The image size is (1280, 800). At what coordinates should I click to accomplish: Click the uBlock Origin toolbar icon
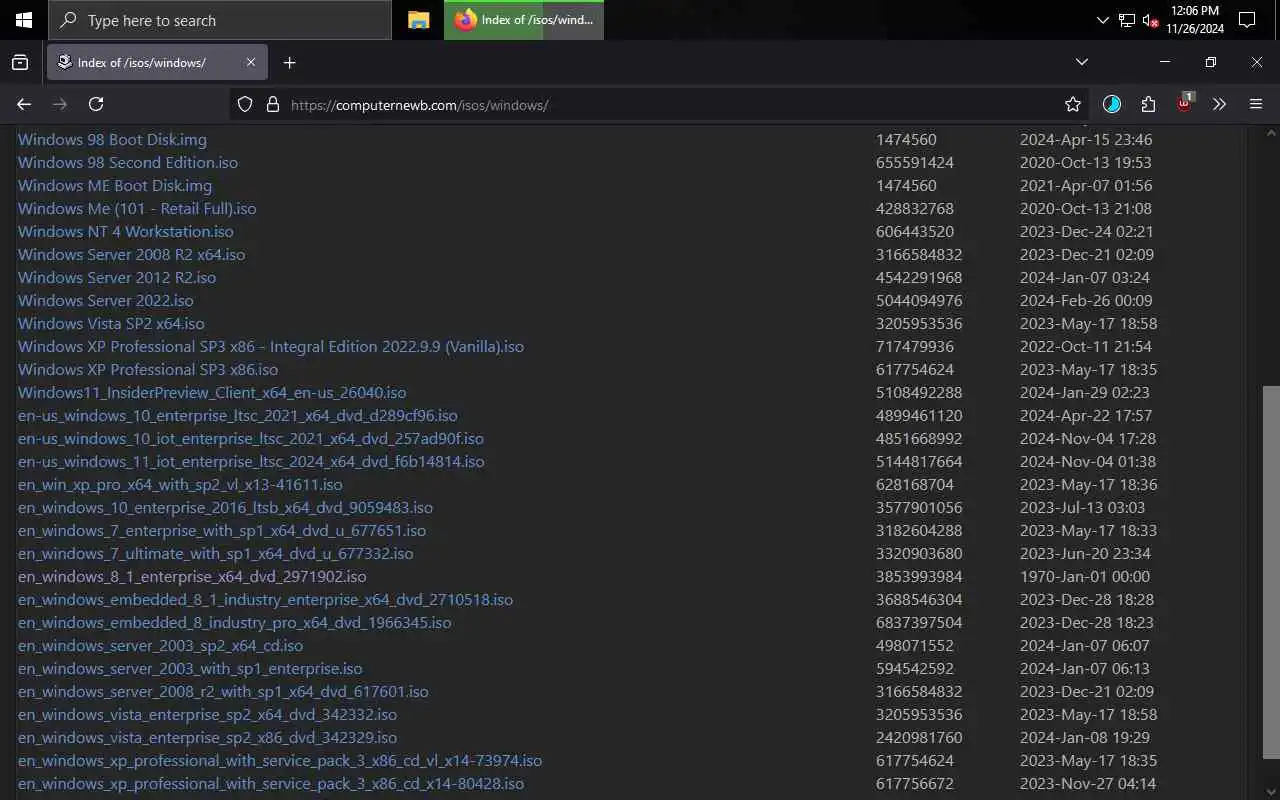[1184, 103]
